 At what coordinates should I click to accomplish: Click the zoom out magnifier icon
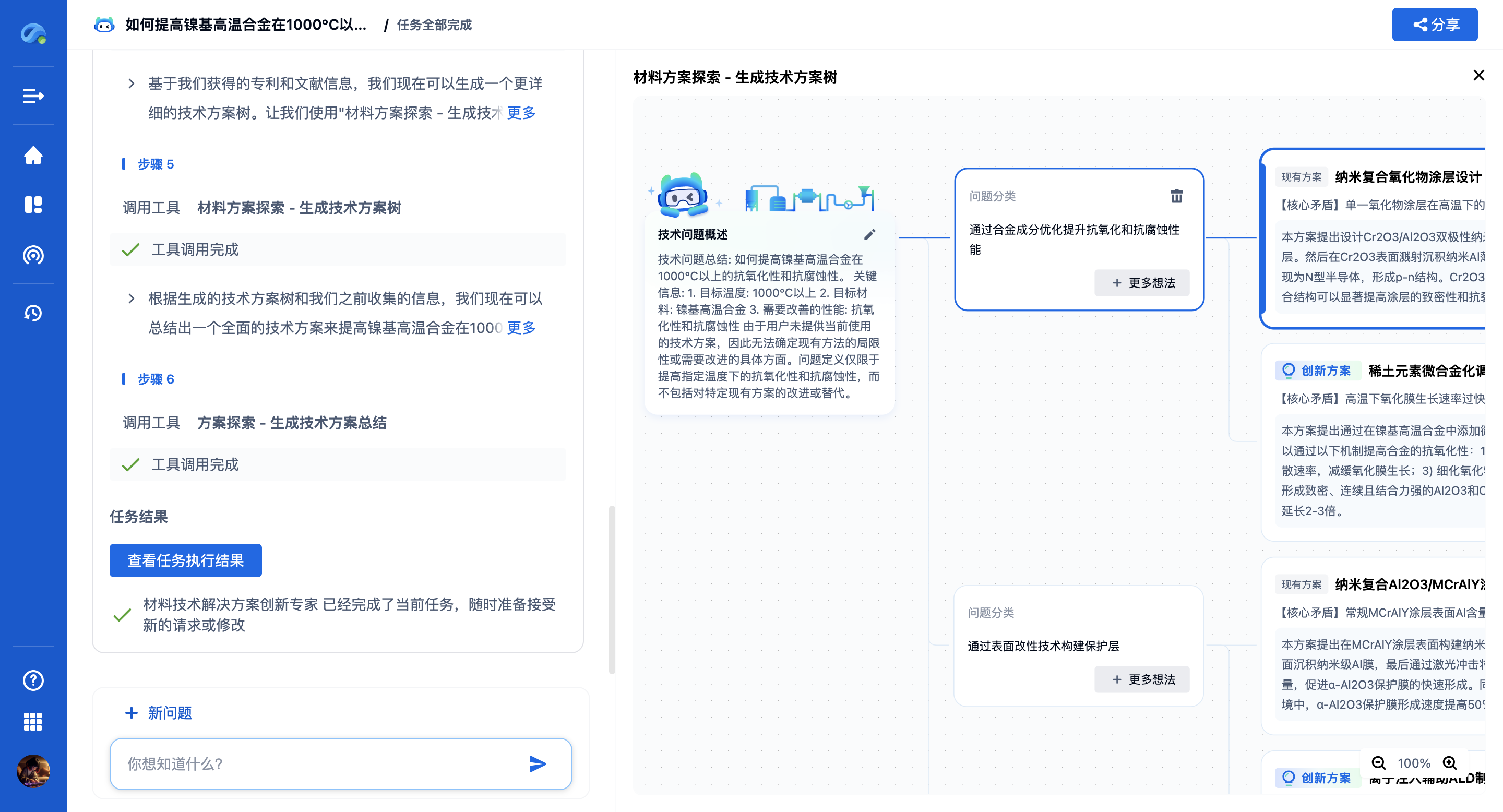point(1378,763)
